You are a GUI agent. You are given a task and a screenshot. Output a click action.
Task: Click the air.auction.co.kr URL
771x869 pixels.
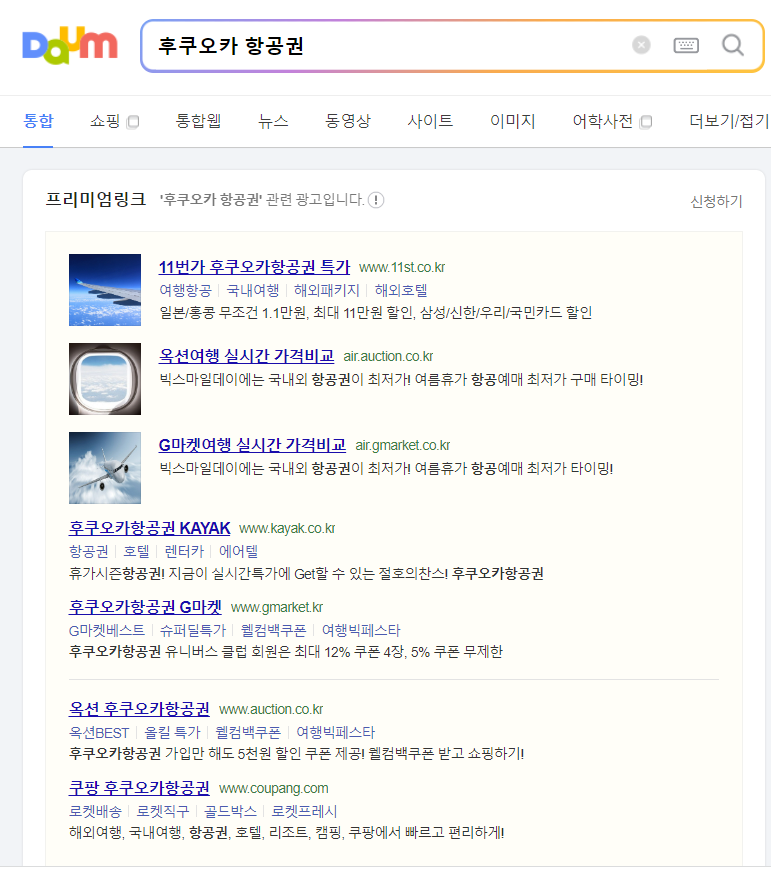coord(388,356)
